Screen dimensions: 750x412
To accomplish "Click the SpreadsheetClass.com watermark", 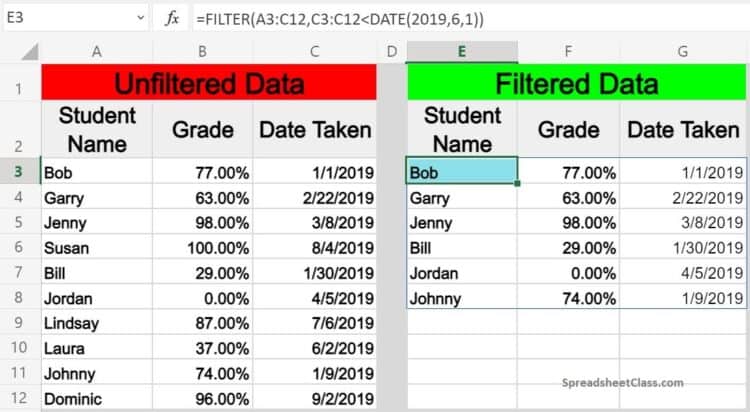I will coord(622,382).
